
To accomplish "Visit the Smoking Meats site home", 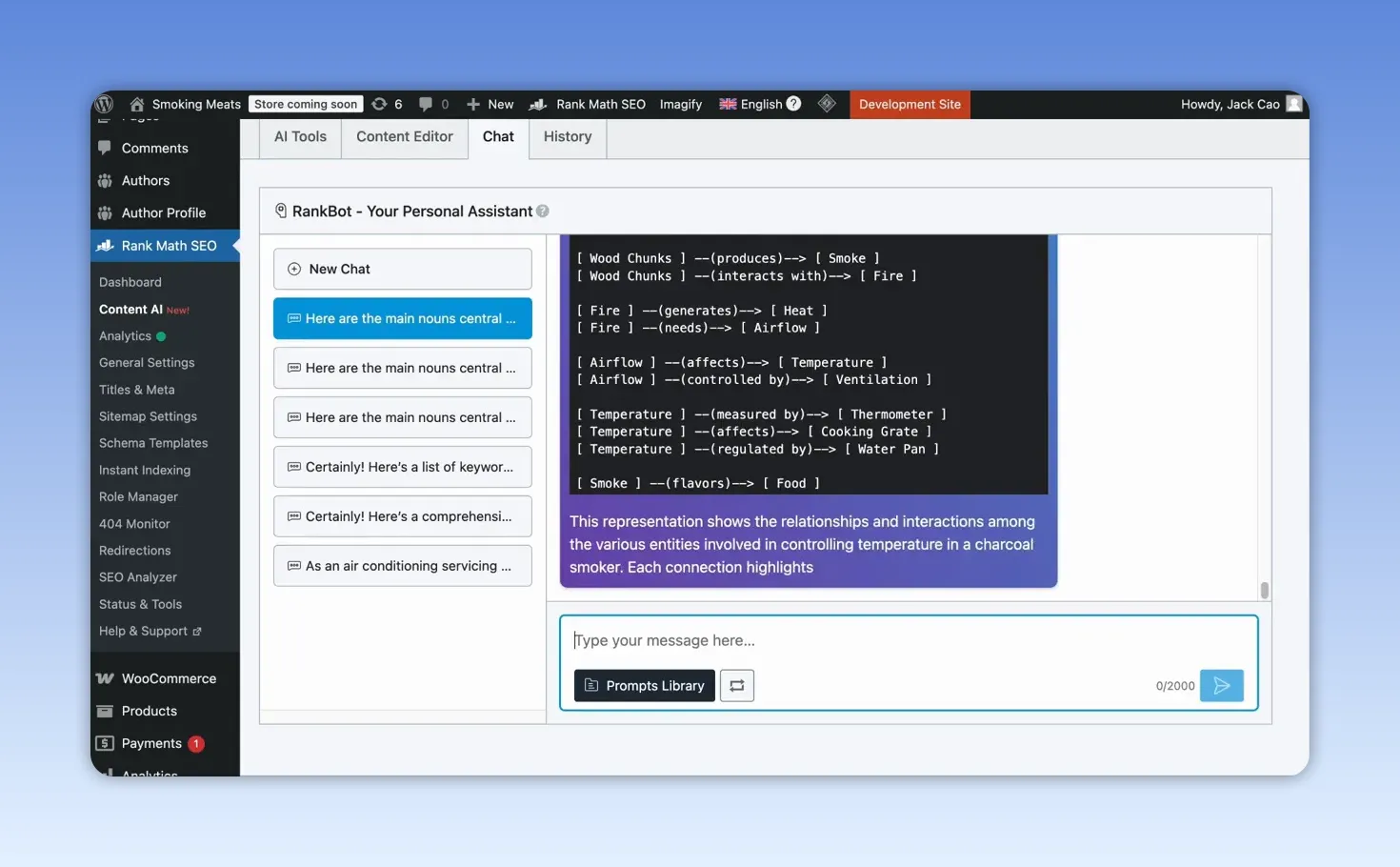I will (x=186, y=104).
